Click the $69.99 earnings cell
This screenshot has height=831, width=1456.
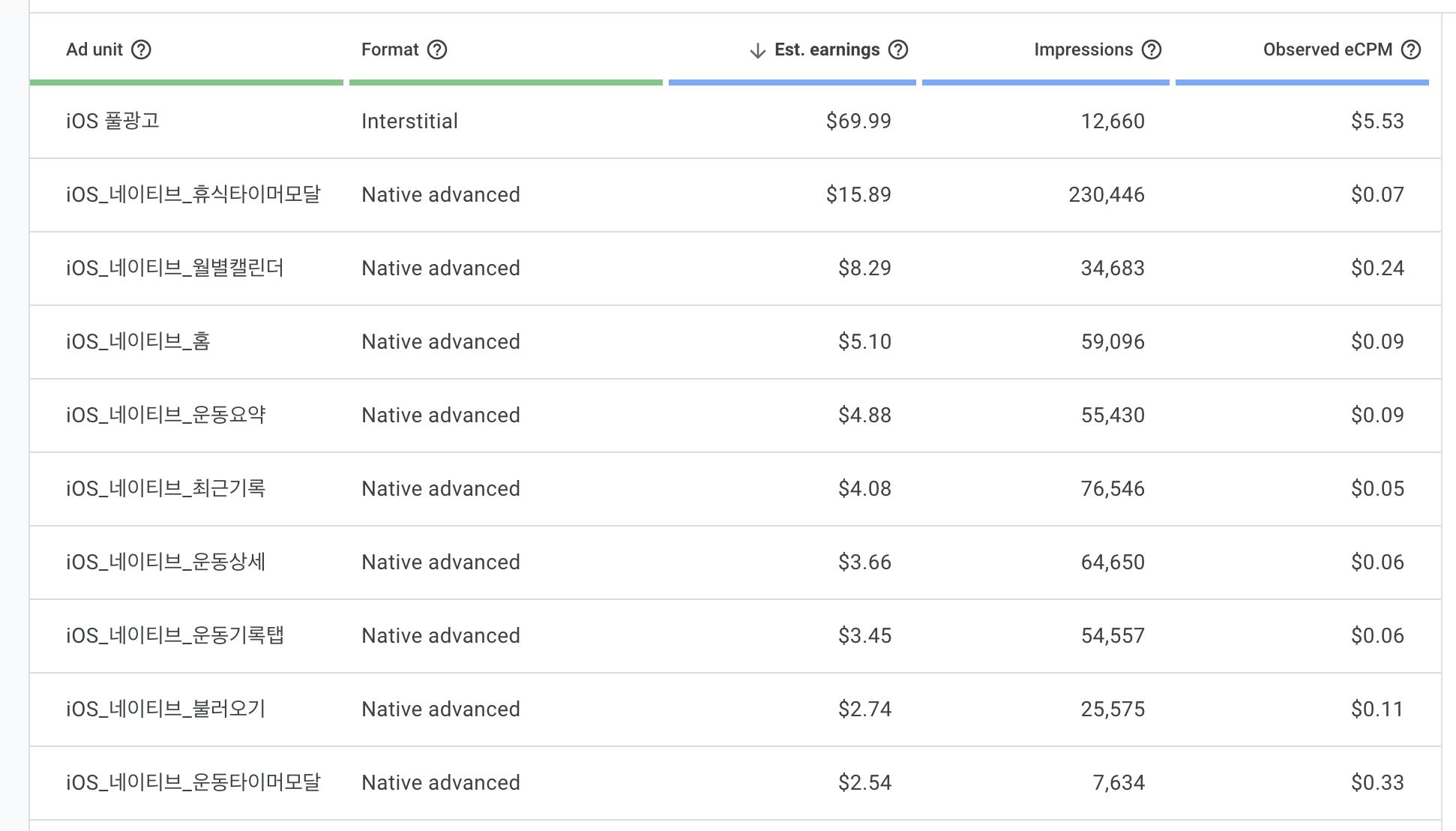click(858, 121)
